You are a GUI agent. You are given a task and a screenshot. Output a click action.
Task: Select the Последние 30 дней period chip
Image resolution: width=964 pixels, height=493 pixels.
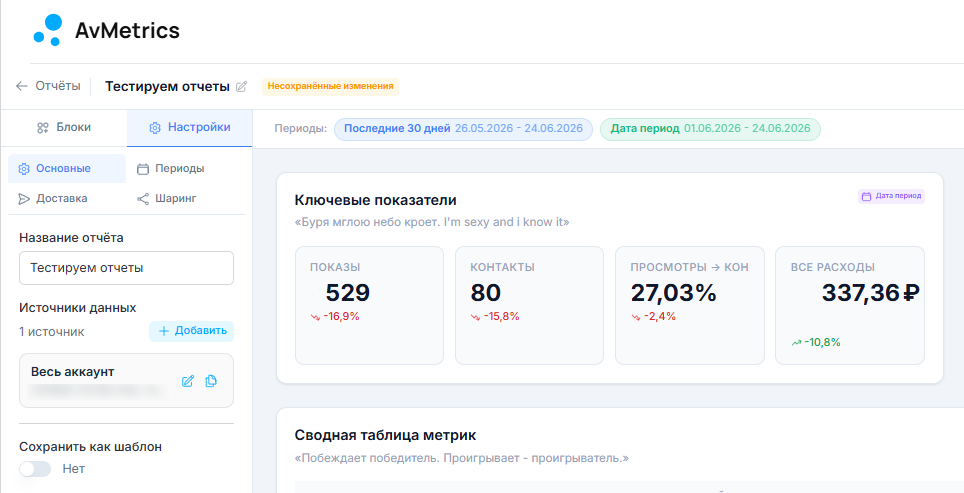[x=463, y=129]
